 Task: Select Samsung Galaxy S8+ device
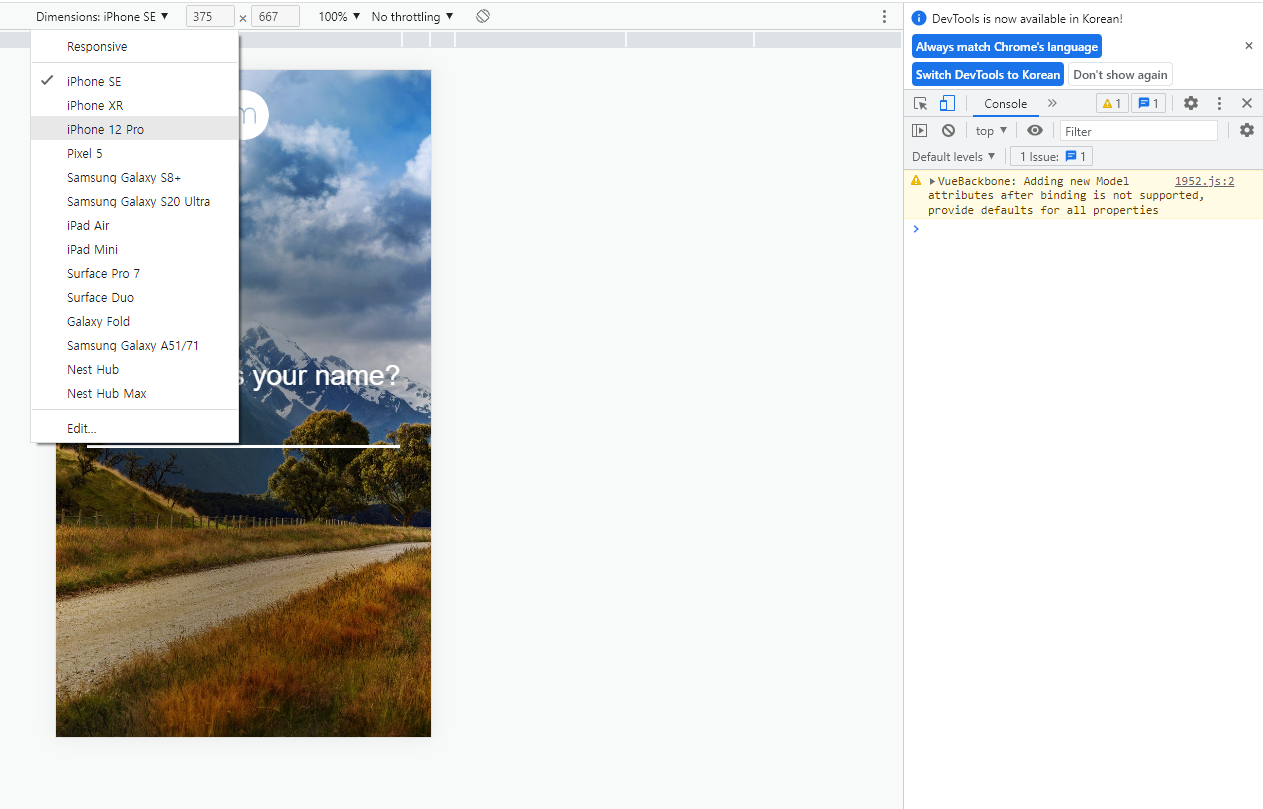pyautogui.click(x=135, y=178)
